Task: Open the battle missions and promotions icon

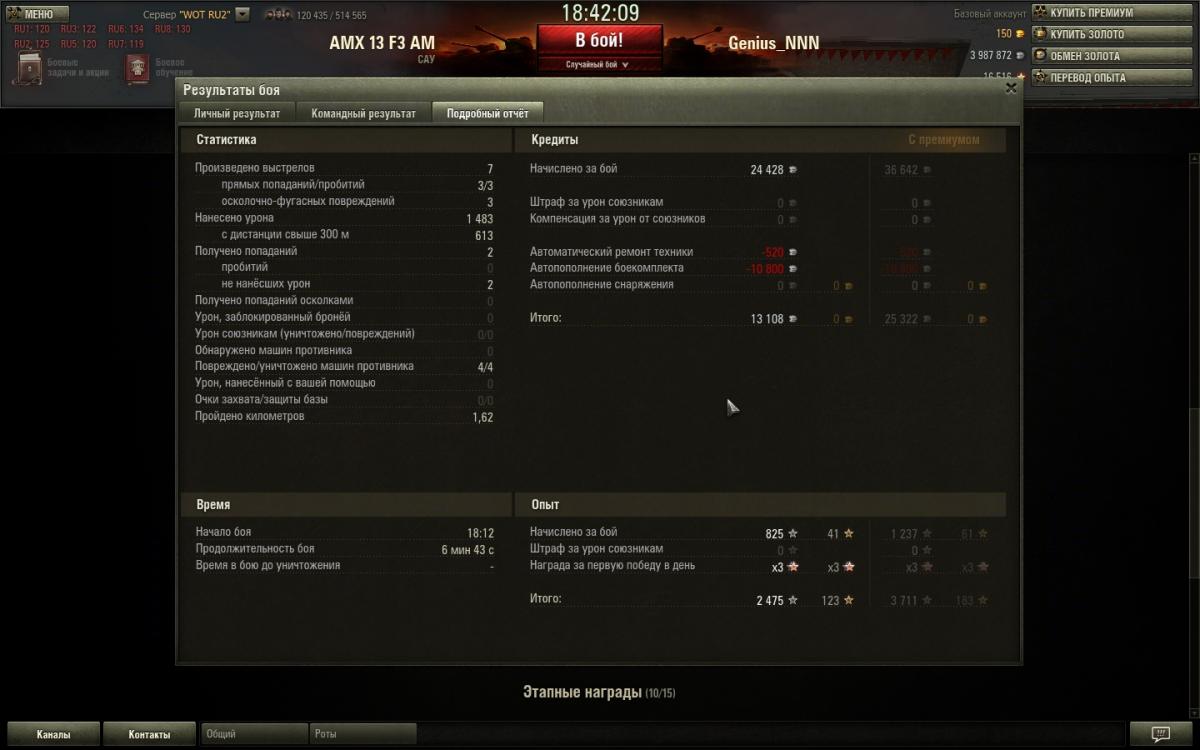Action: [x=27, y=68]
